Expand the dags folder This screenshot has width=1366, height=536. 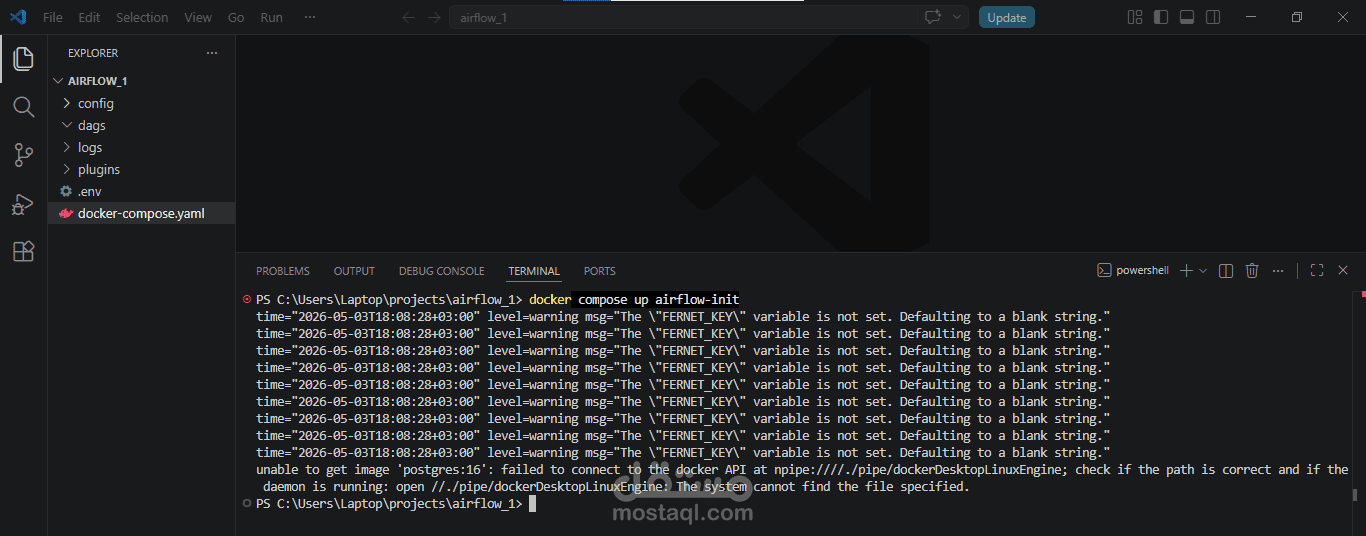(141, 125)
